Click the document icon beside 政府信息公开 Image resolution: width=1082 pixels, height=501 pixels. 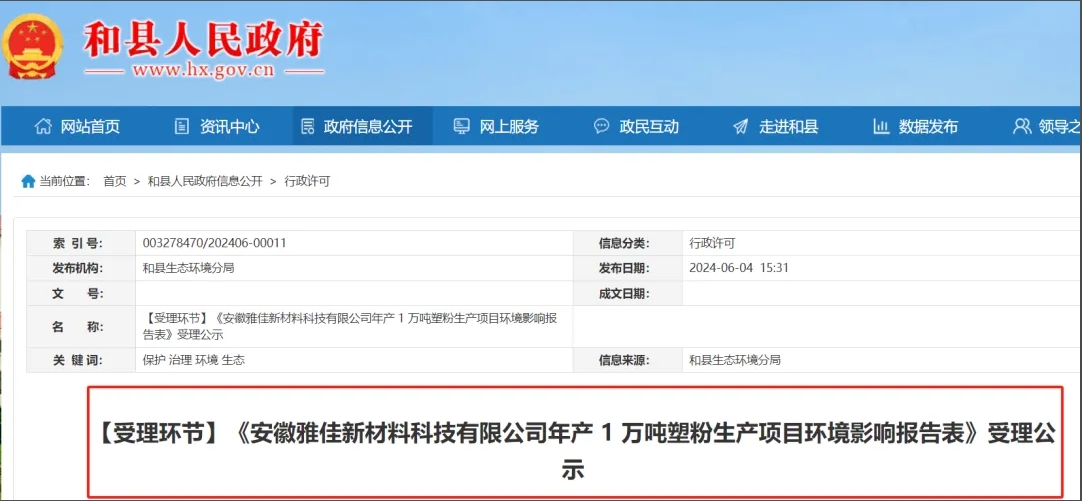point(307,127)
